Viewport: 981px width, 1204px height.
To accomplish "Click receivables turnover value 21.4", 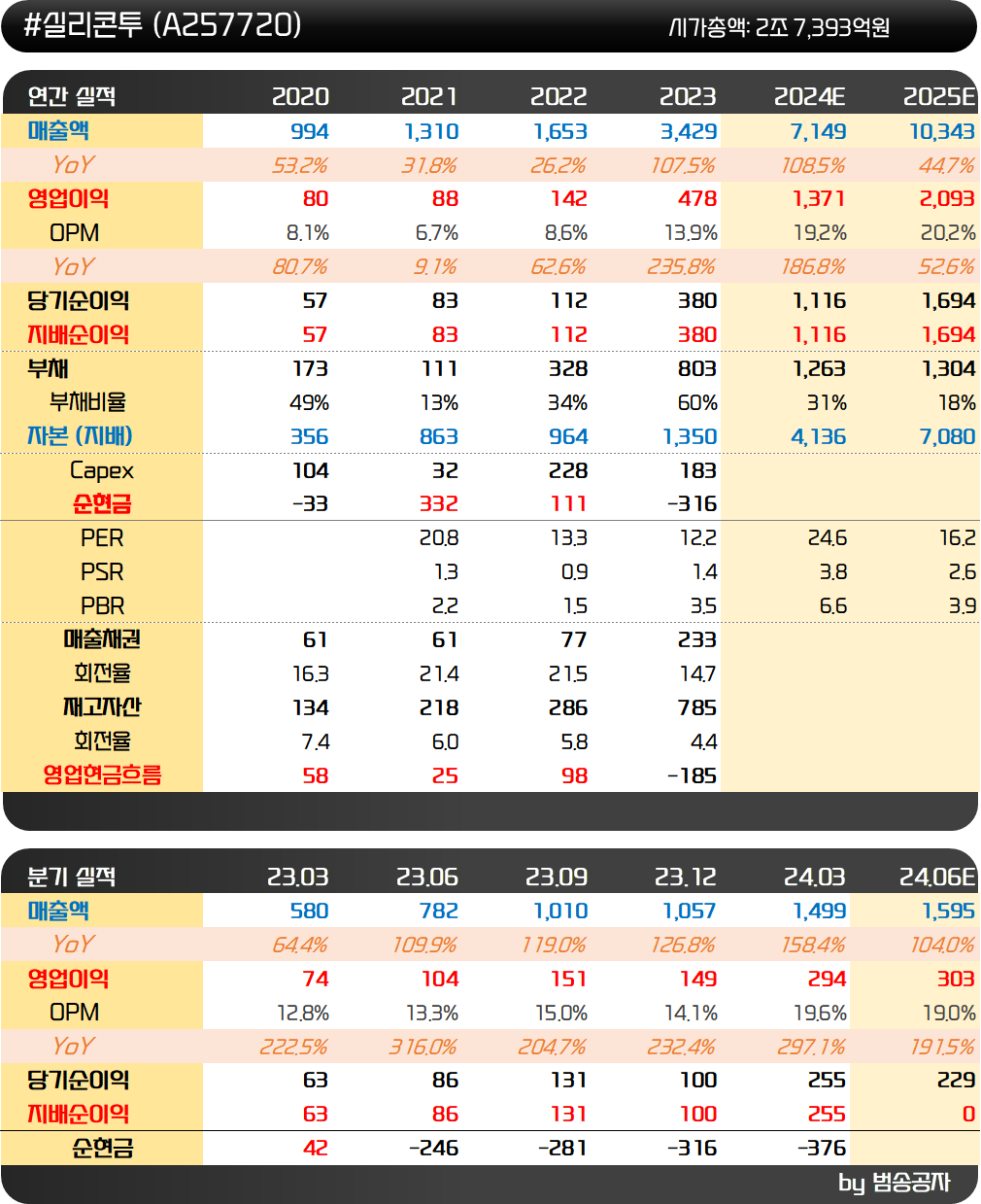I will point(439,673).
